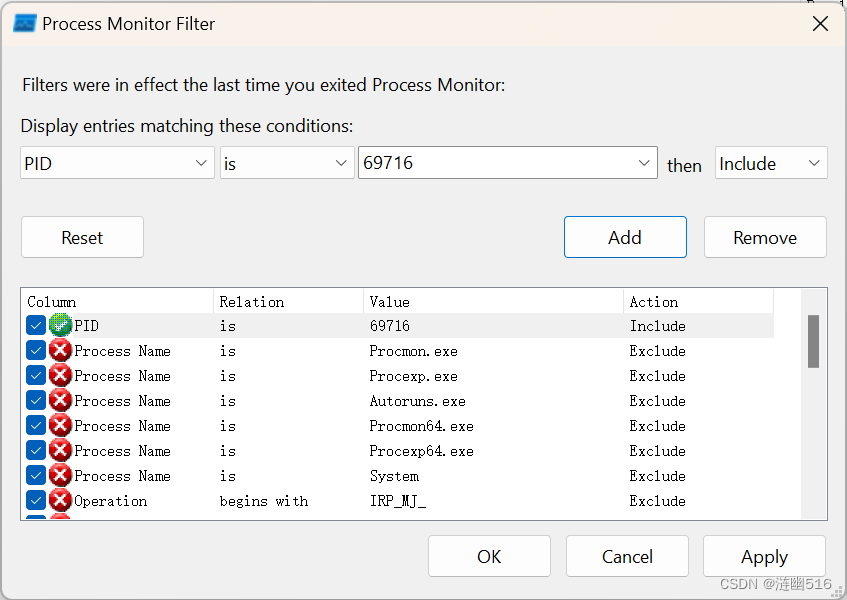Click the red exclude icon beside Procmon.exe
This screenshot has height=600, width=847.
[x=60, y=350]
